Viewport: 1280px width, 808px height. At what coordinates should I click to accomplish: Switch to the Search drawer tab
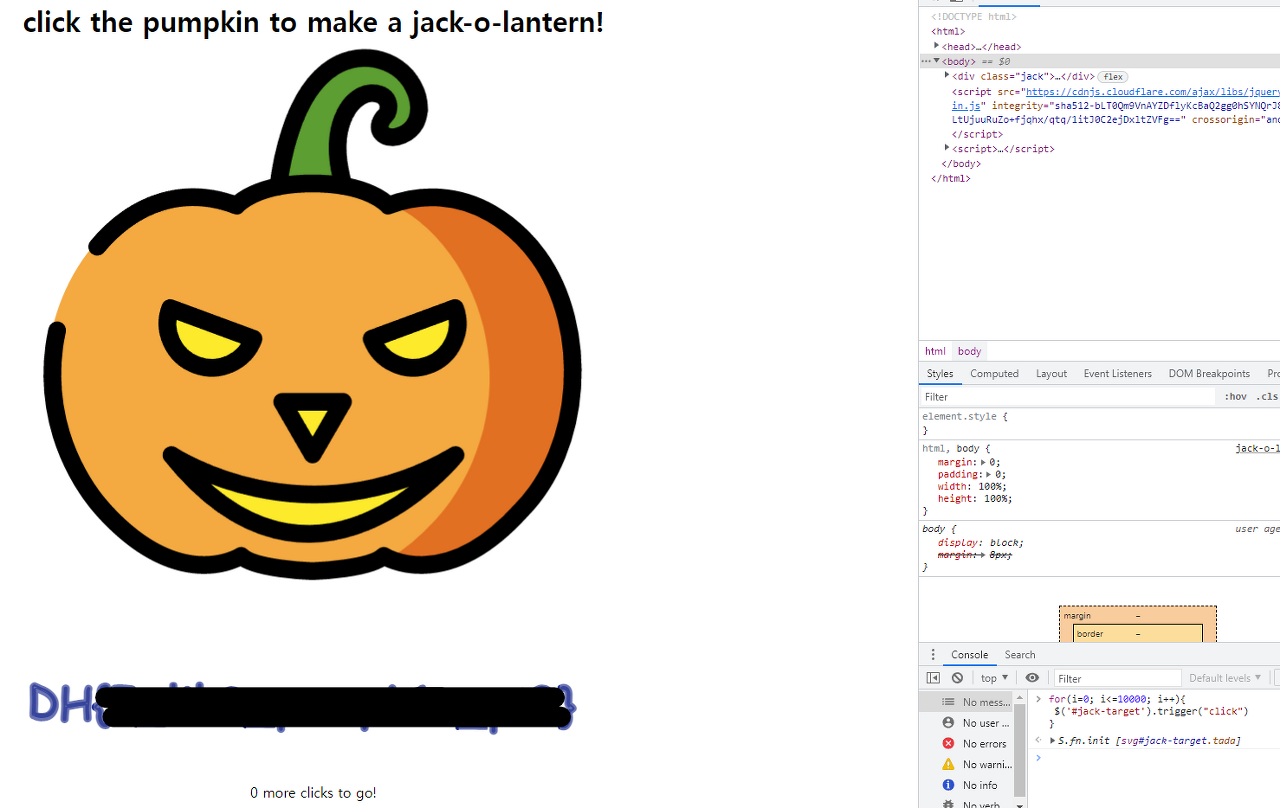[1020, 655]
